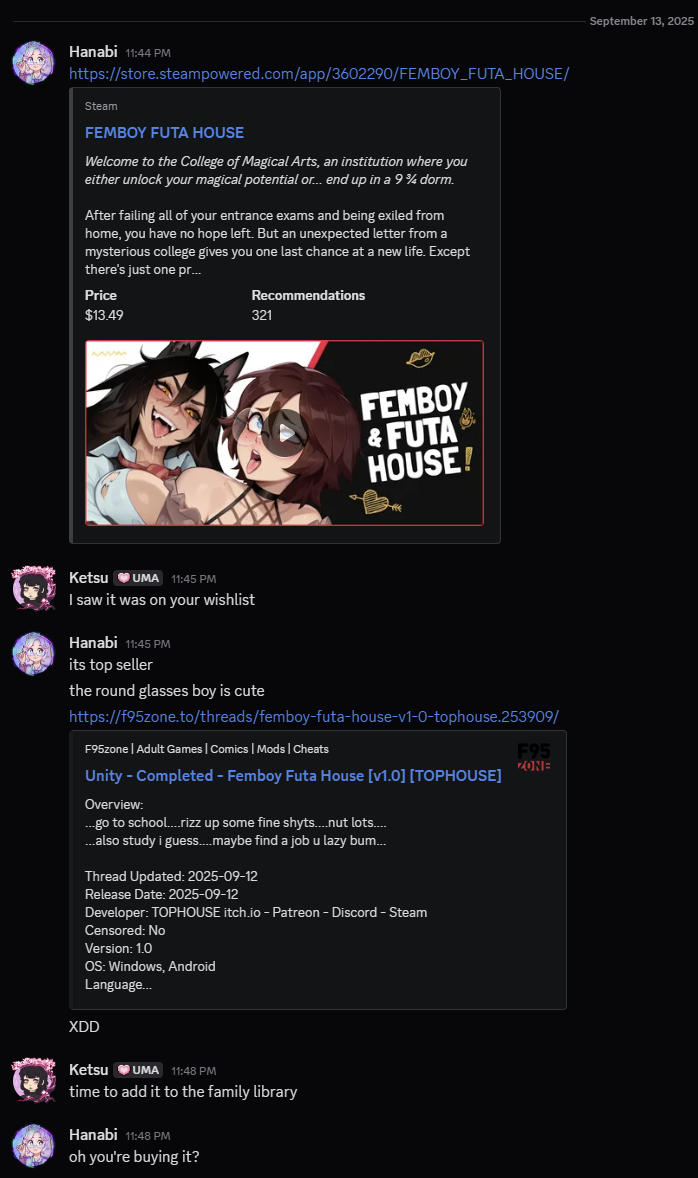This screenshot has height=1178, width=698.
Task: Click the Ketsu username at 11:48 PM
Action: [89, 1069]
